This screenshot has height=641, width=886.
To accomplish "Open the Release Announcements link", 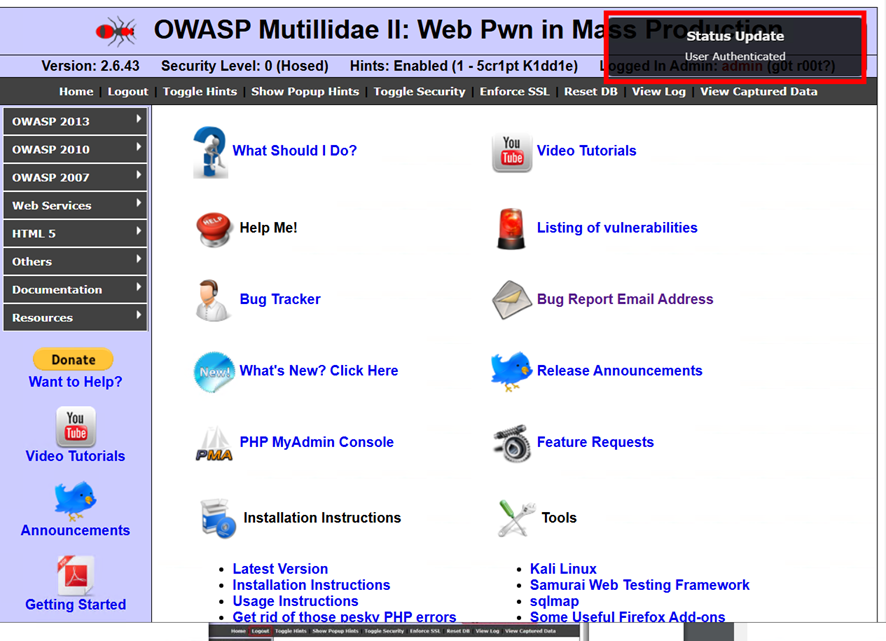I will point(620,371).
